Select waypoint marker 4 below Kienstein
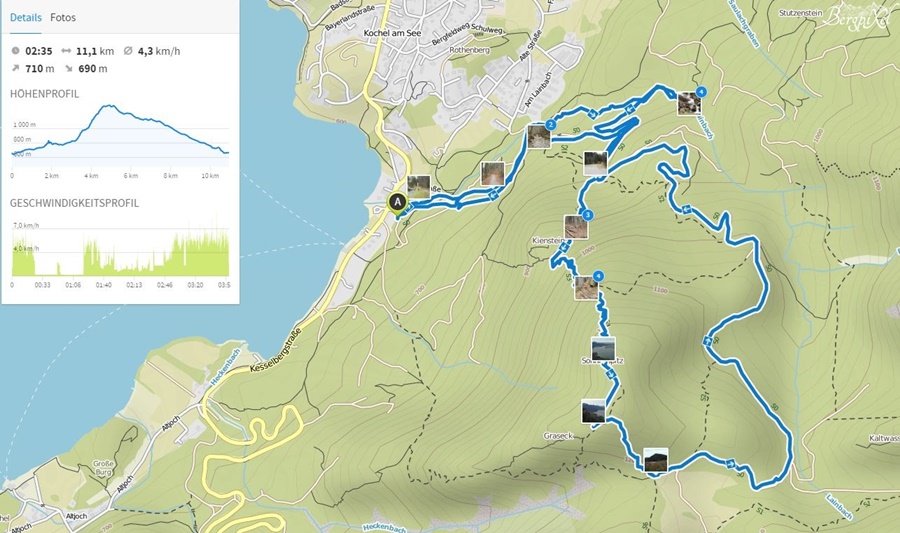This screenshot has height=533, width=900. point(598,276)
